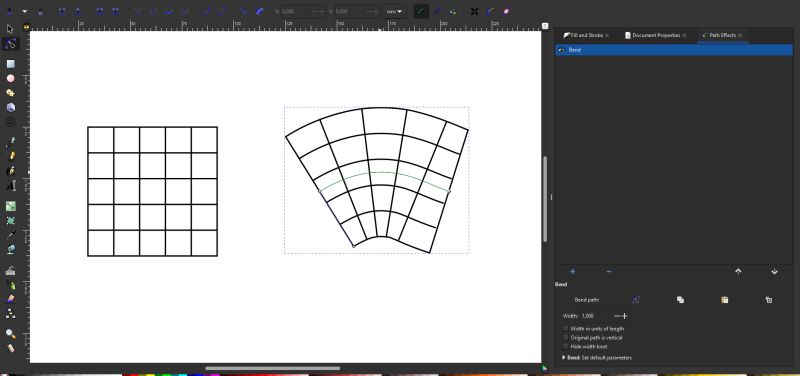Paste the Bend path
Image resolution: width=800 pixels, height=376 pixels.
point(724,300)
